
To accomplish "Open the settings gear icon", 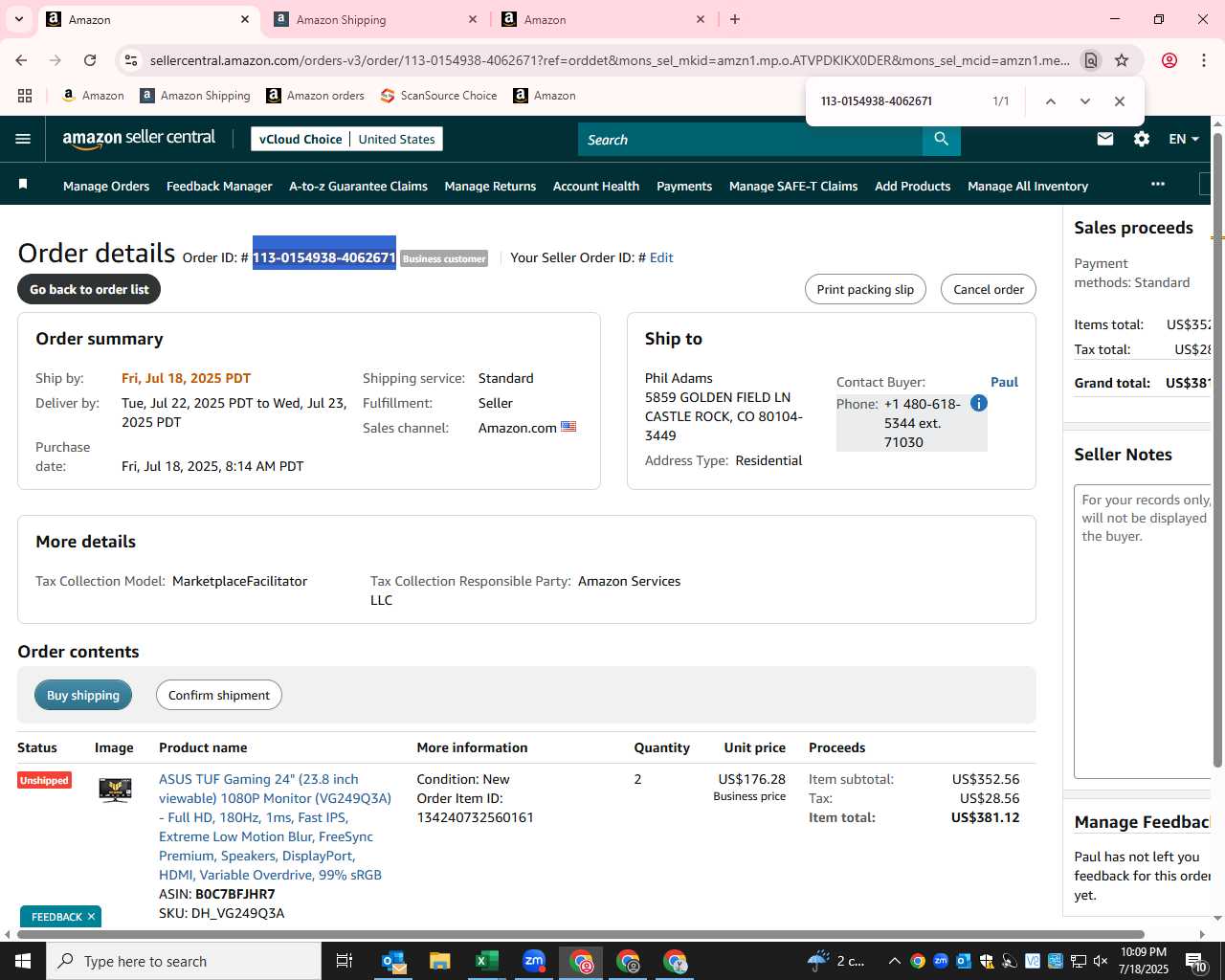I will (x=1142, y=139).
